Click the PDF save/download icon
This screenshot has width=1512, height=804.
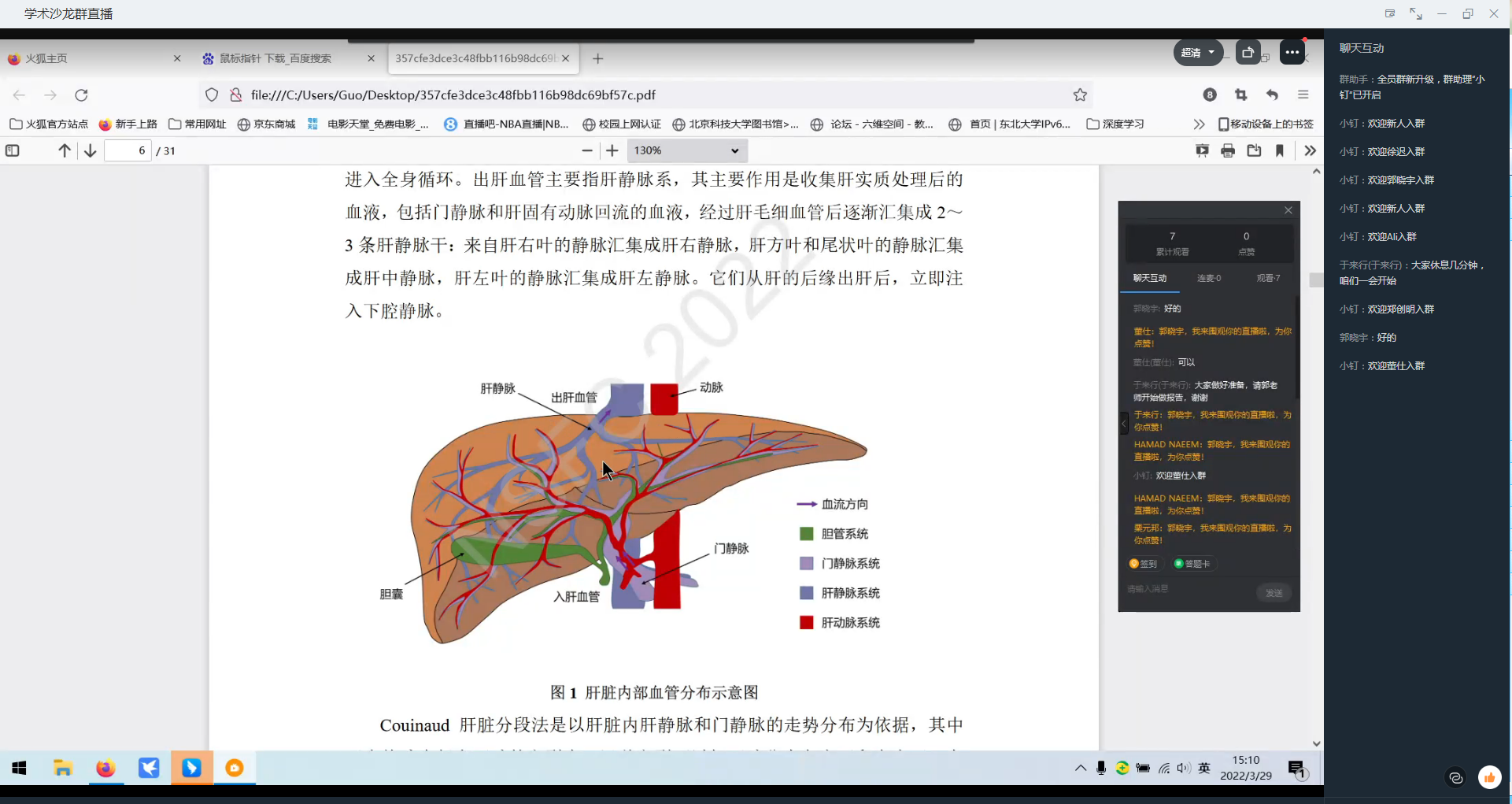[1254, 150]
